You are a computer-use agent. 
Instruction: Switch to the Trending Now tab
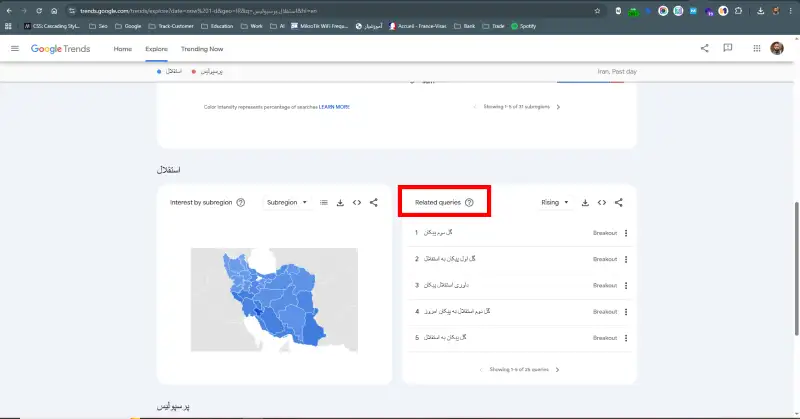(x=201, y=49)
